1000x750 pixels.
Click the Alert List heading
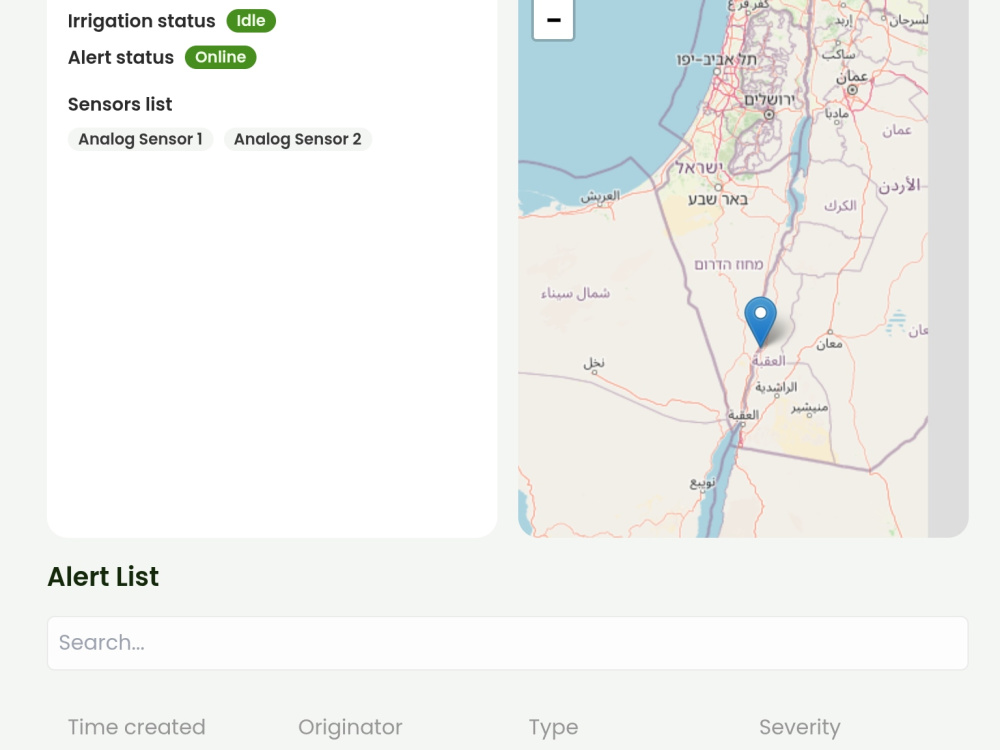[x=103, y=577]
